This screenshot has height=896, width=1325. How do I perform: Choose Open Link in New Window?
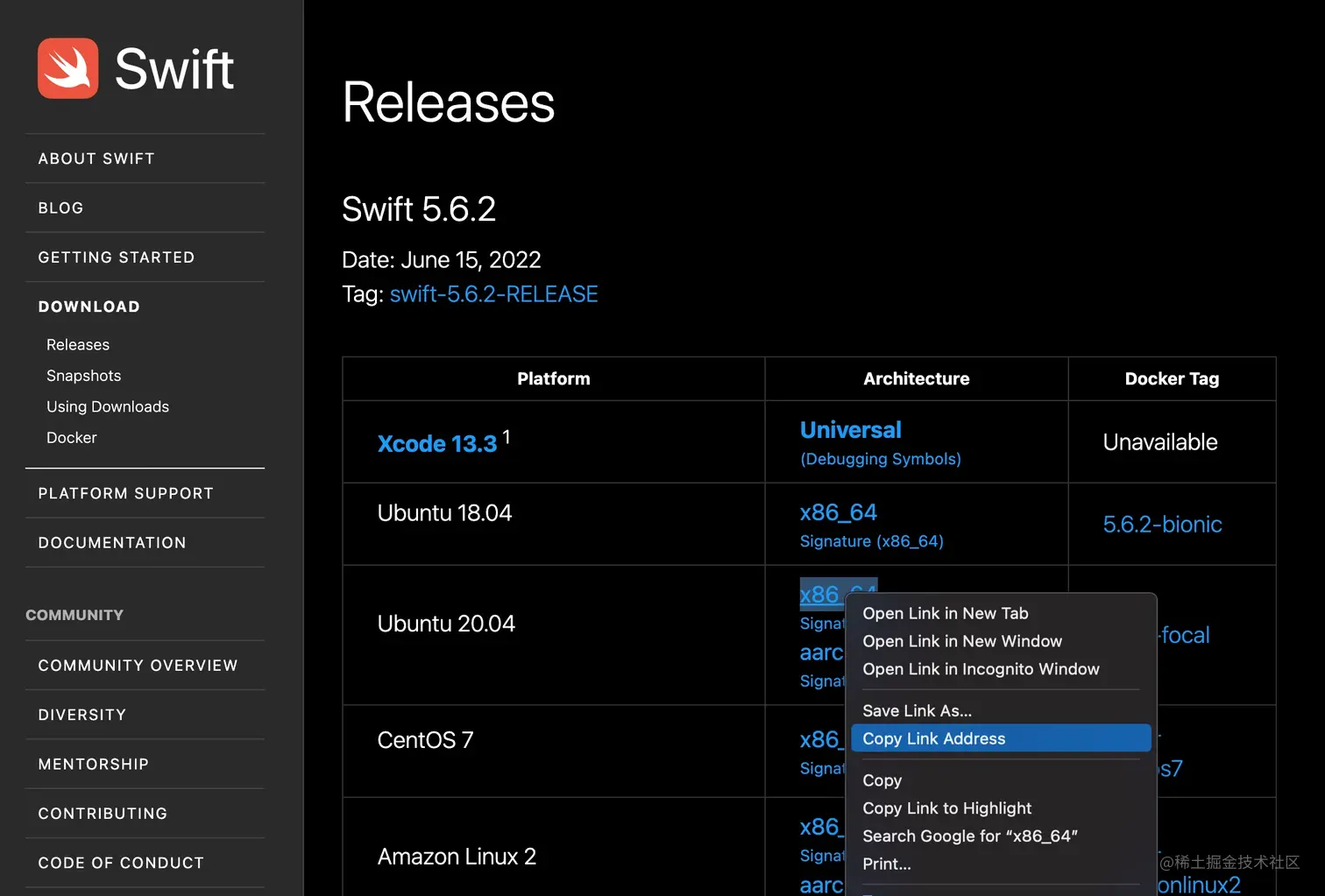1001,641
